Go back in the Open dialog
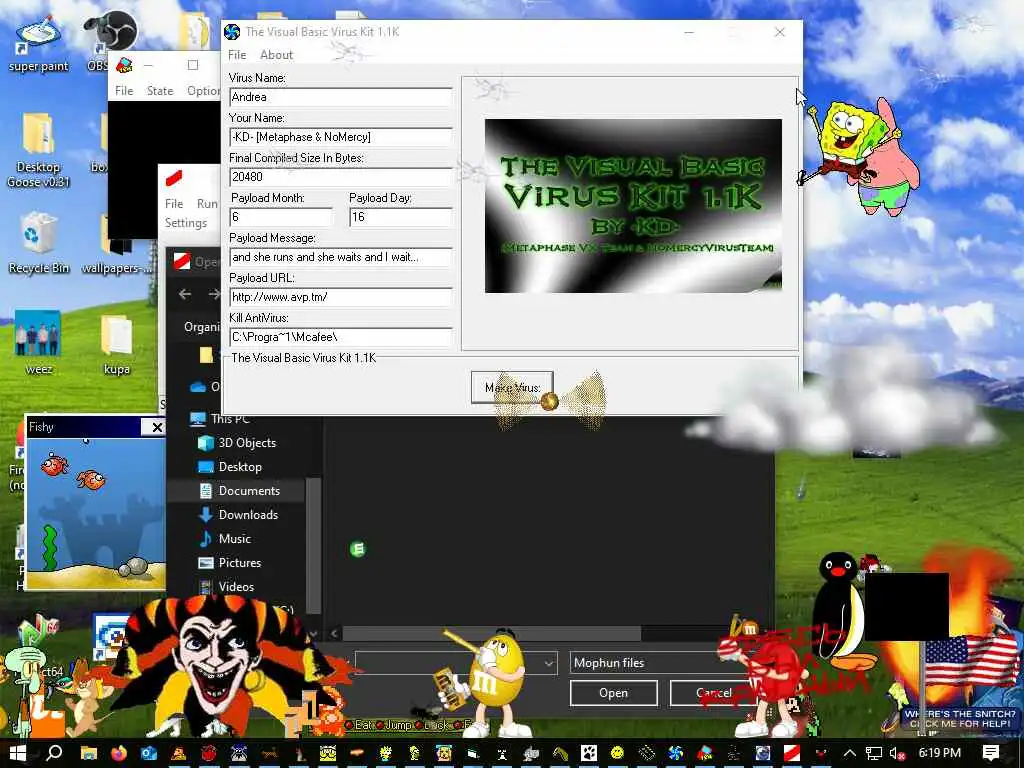The width and height of the screenshot is (1024, 768). [x=185, y=294]
